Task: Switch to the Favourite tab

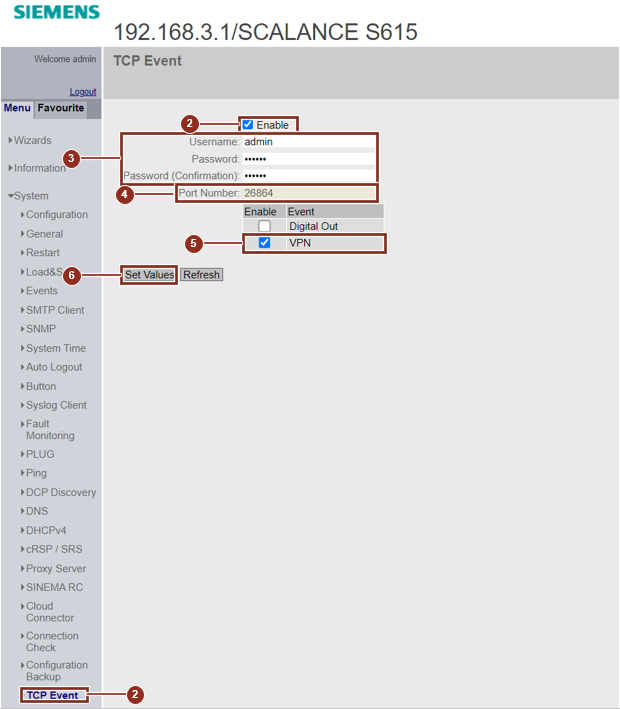Action: (61, 108)
